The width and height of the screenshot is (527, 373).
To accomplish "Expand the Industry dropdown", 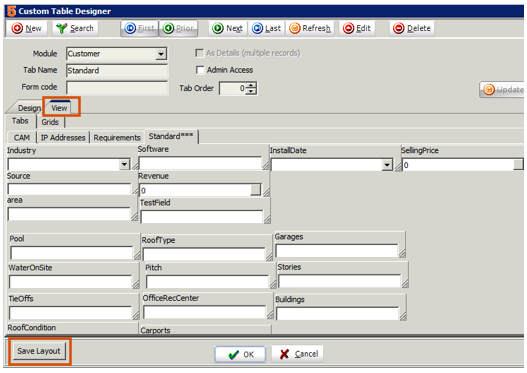I will pos(124,164).
